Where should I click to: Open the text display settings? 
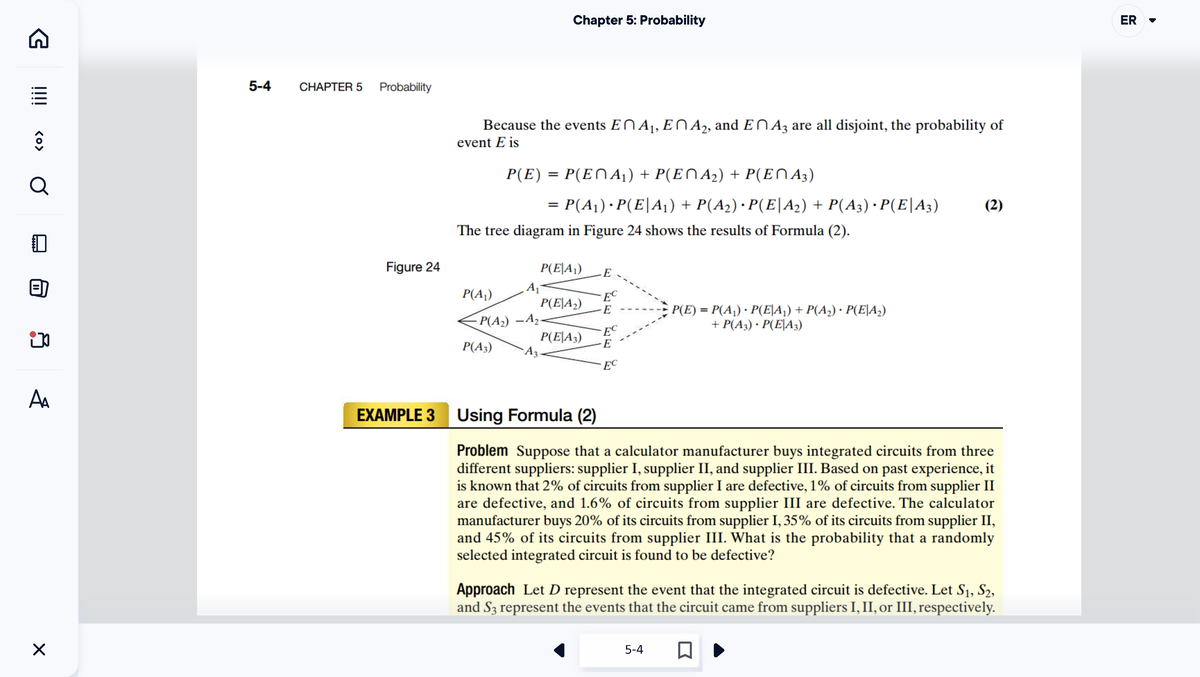click(x=38, y=397)
